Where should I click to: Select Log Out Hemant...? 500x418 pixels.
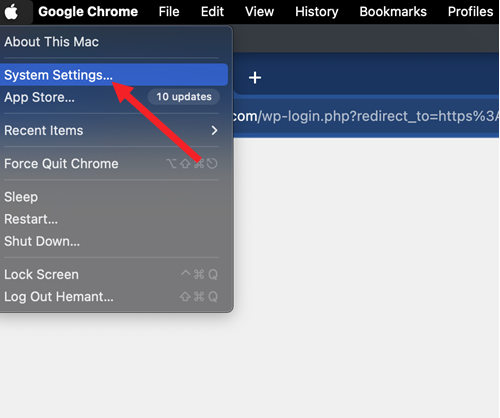pyautogui.click(x=114, y=297)
